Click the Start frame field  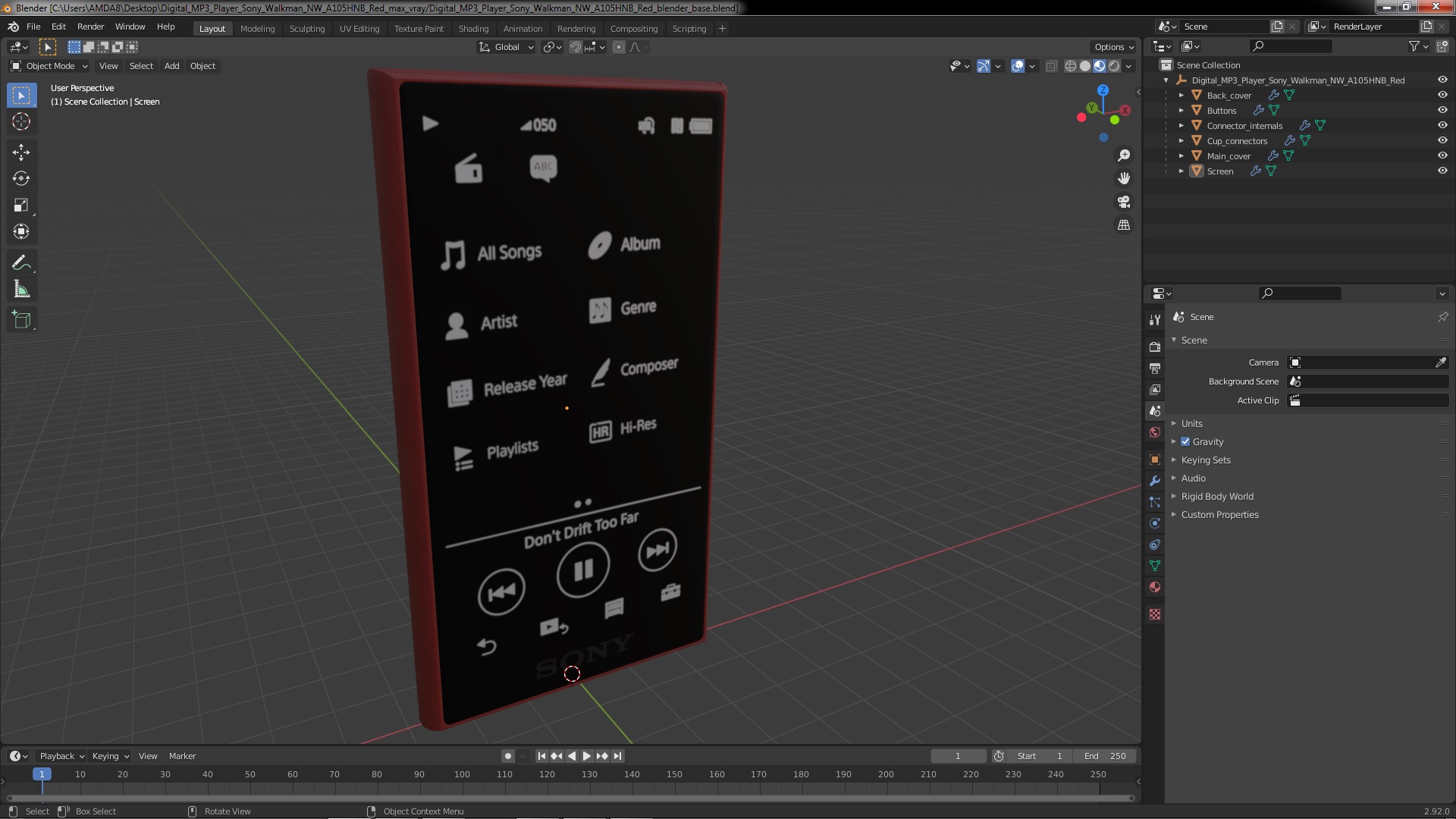tap(1041, 756)
